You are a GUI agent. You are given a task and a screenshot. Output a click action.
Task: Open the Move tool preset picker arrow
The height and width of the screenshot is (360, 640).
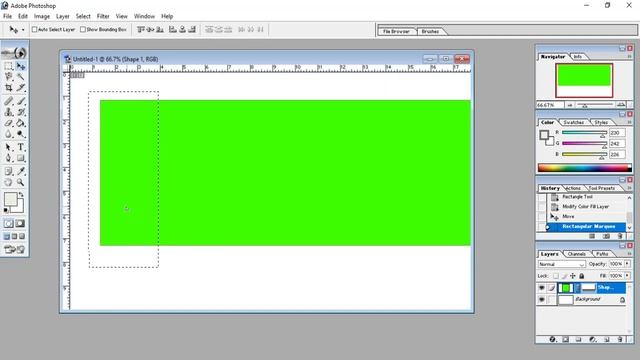23,30
